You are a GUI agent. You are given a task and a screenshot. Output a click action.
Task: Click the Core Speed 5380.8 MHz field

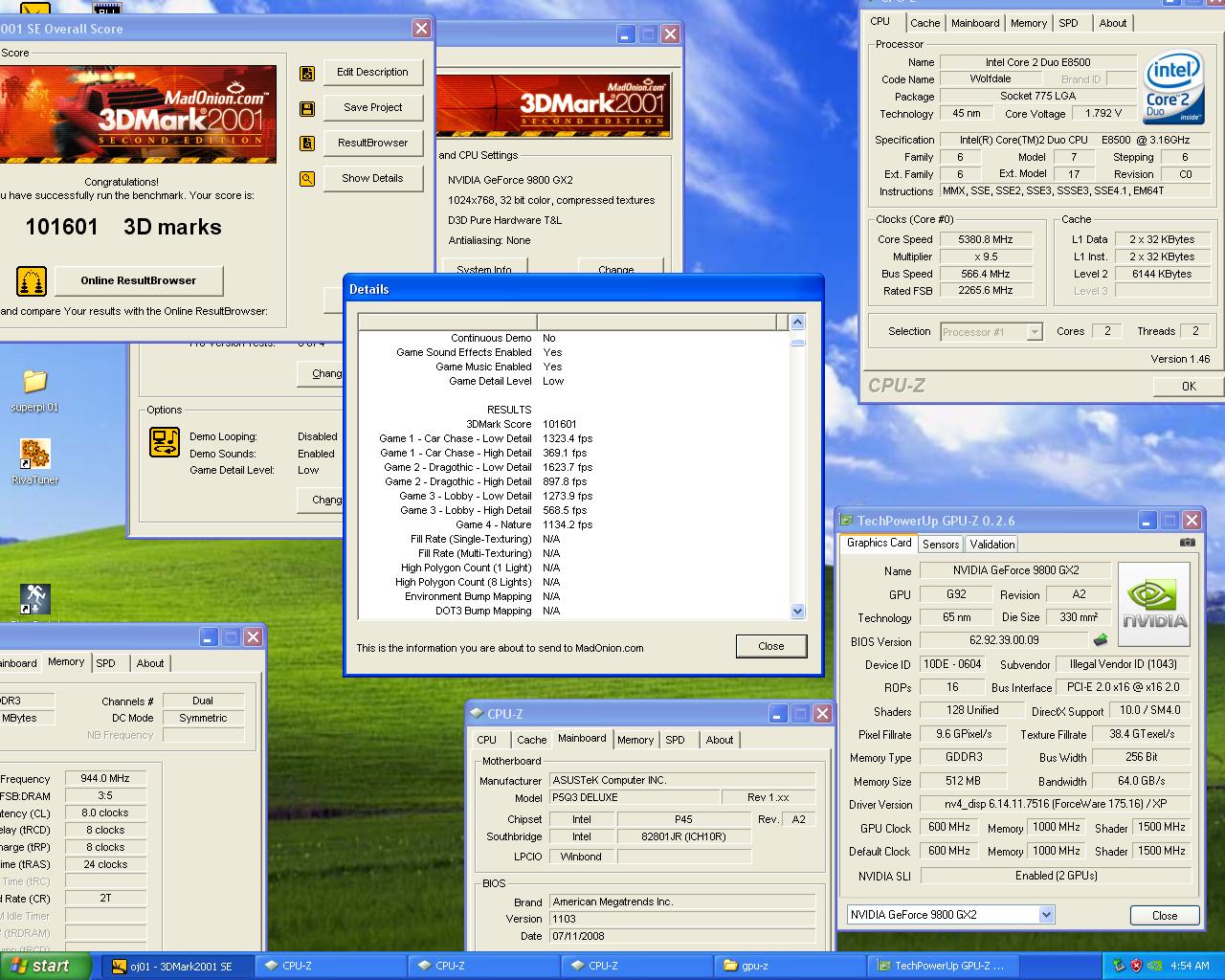tap(985, 239)
